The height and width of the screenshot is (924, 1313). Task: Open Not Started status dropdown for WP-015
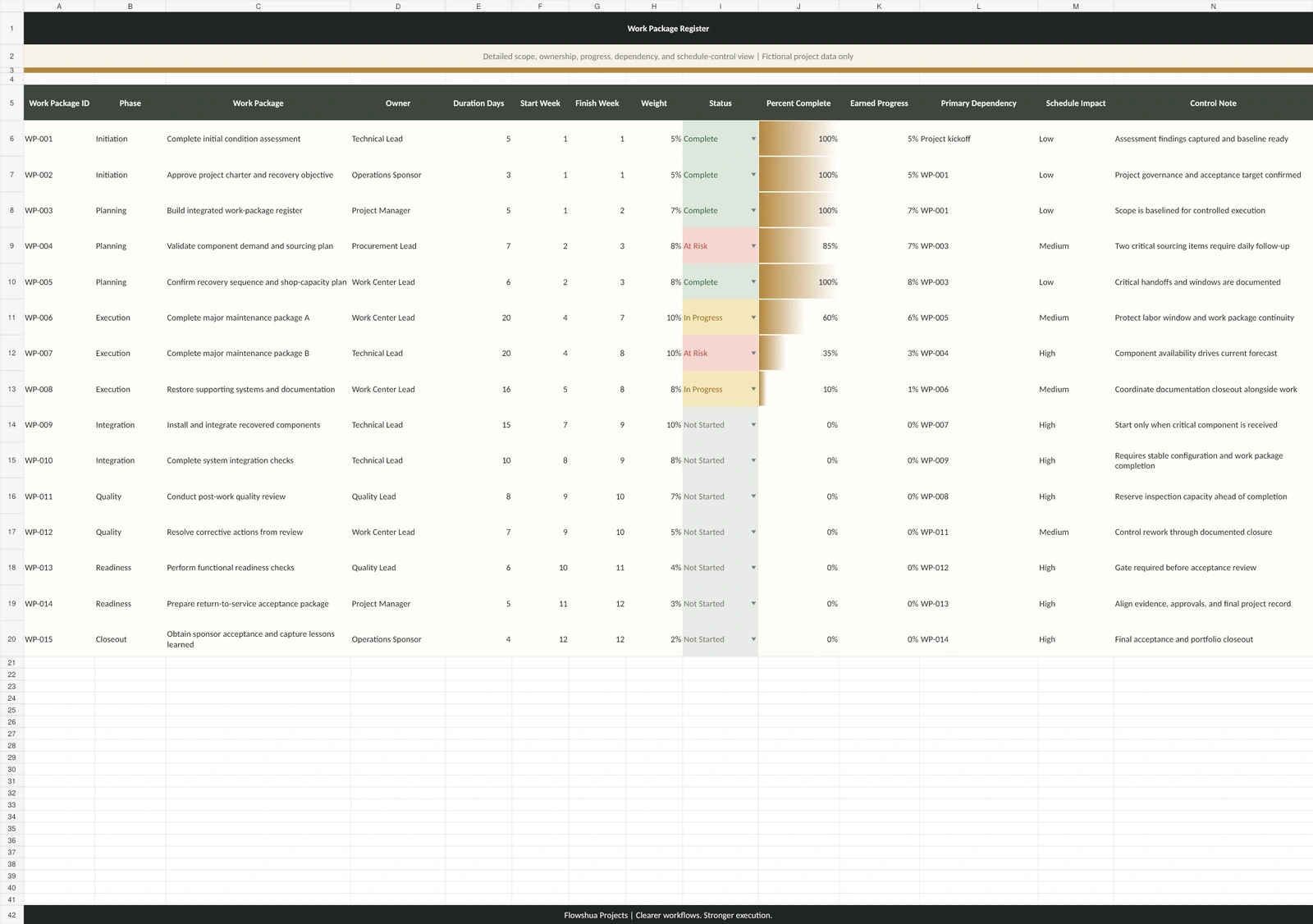click(x=753, y=639)
